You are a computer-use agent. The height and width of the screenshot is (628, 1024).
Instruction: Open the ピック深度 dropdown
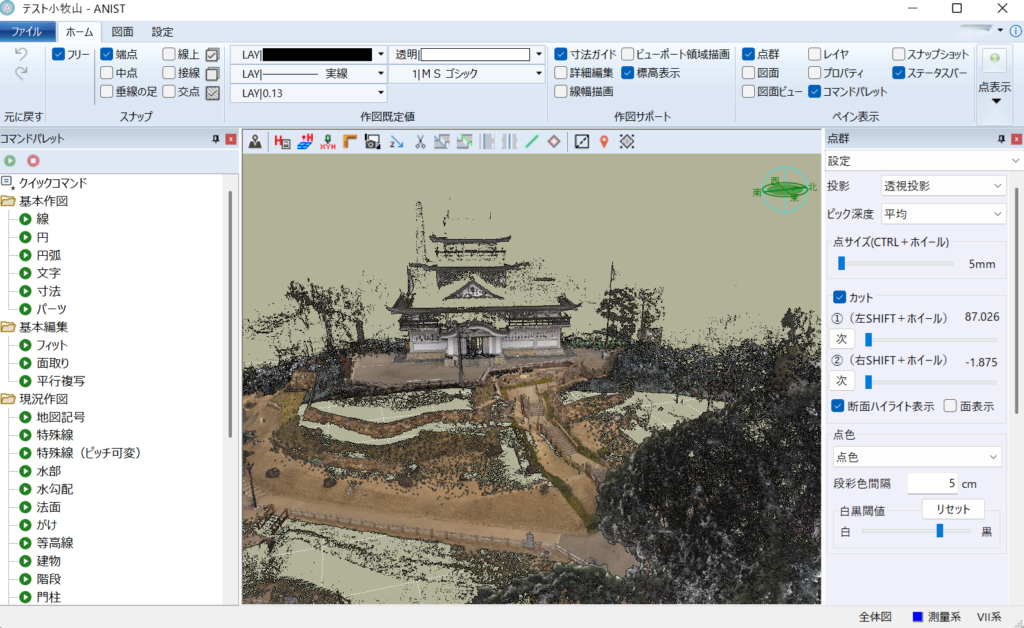point(942,214)
